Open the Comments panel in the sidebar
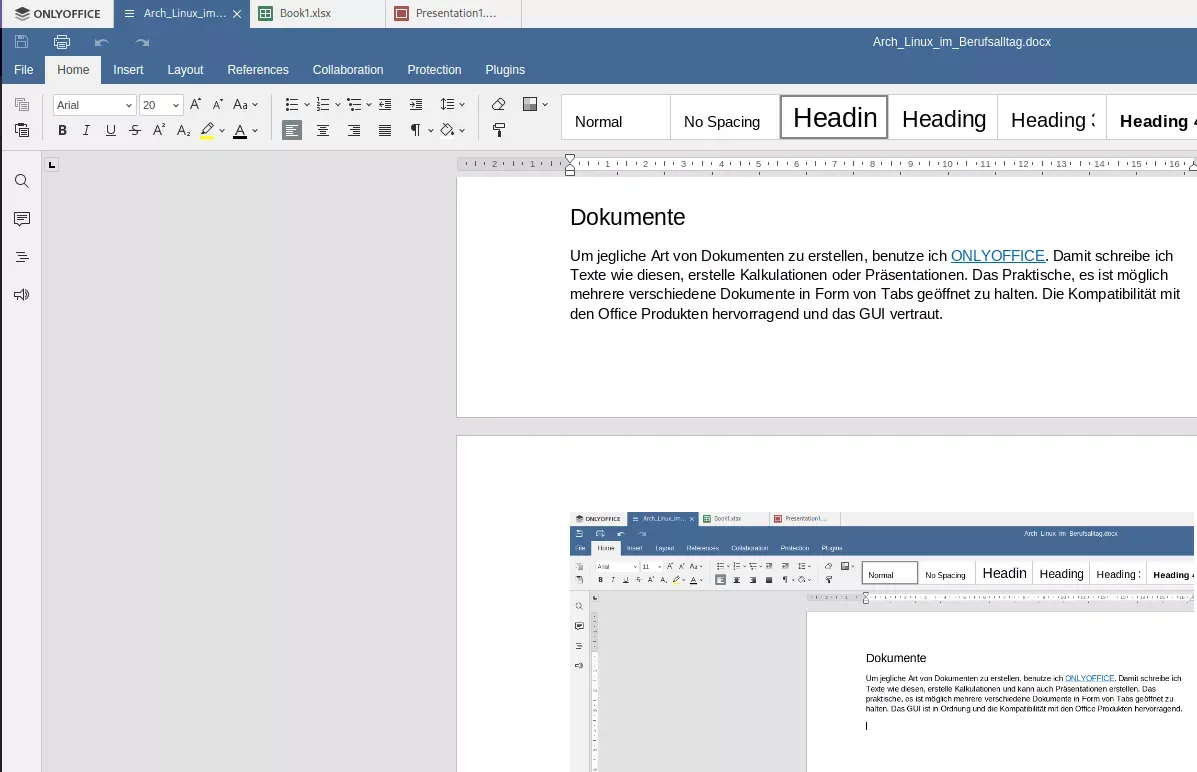 pyautogui.click(x=21, y=219)
